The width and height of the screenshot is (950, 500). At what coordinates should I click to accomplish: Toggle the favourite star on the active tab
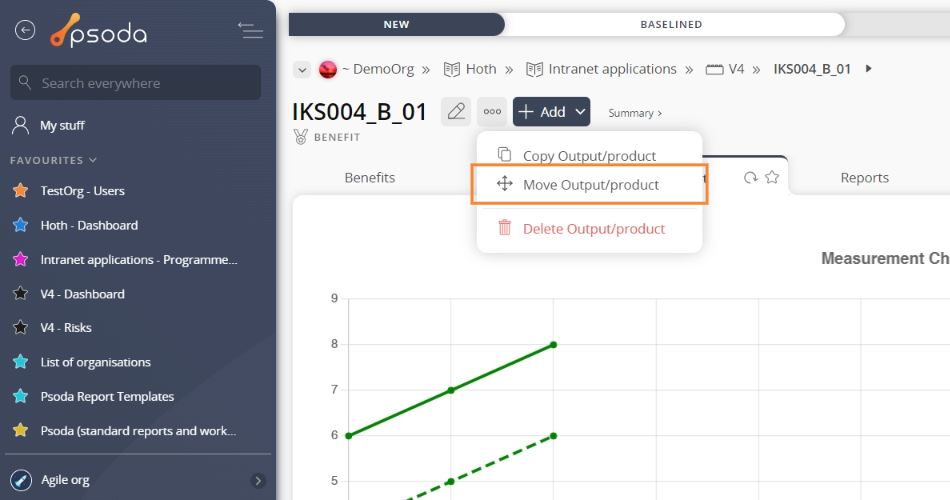point(772,178)
